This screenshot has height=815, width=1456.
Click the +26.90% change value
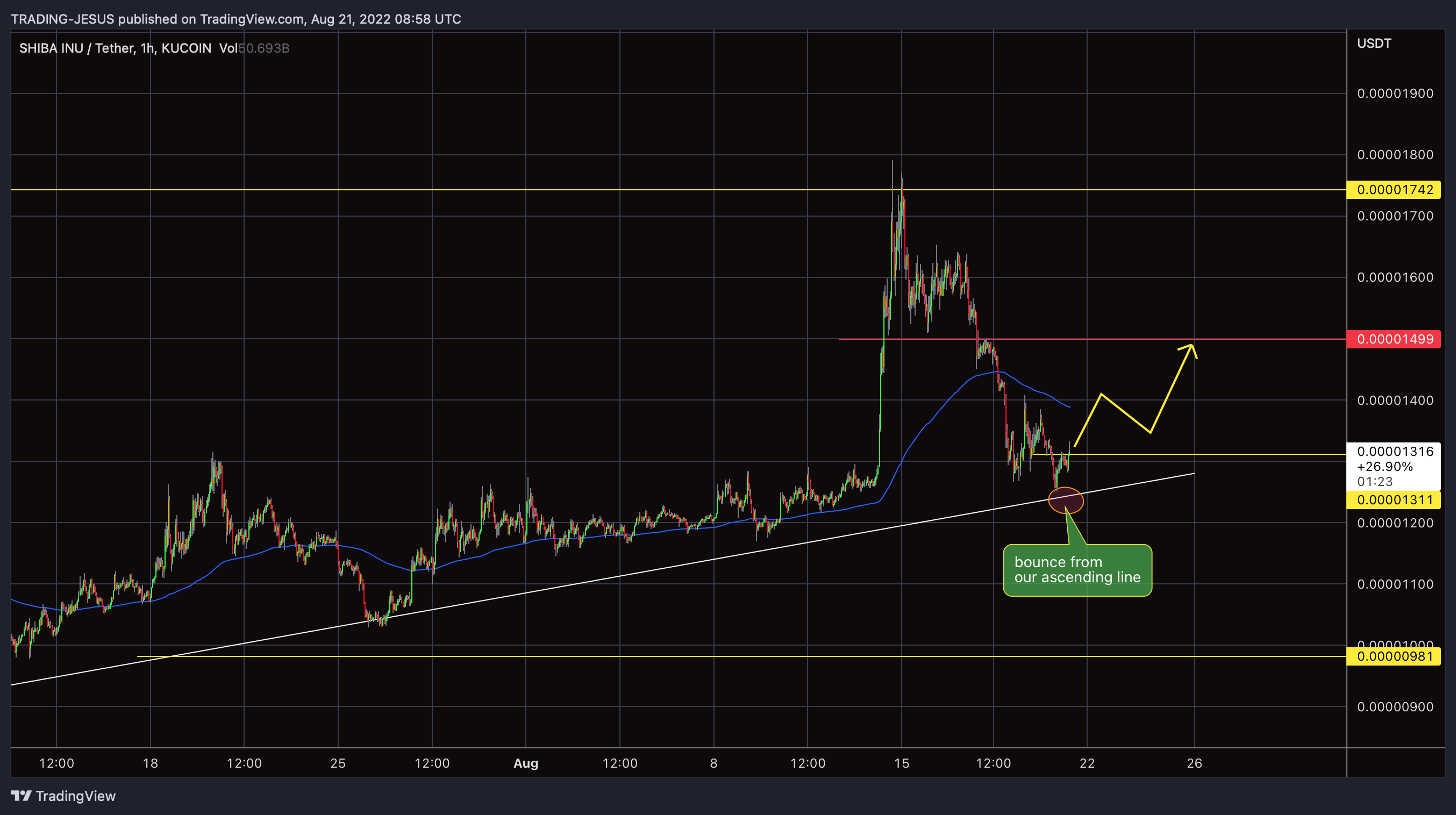click(x=1385, y=466)
